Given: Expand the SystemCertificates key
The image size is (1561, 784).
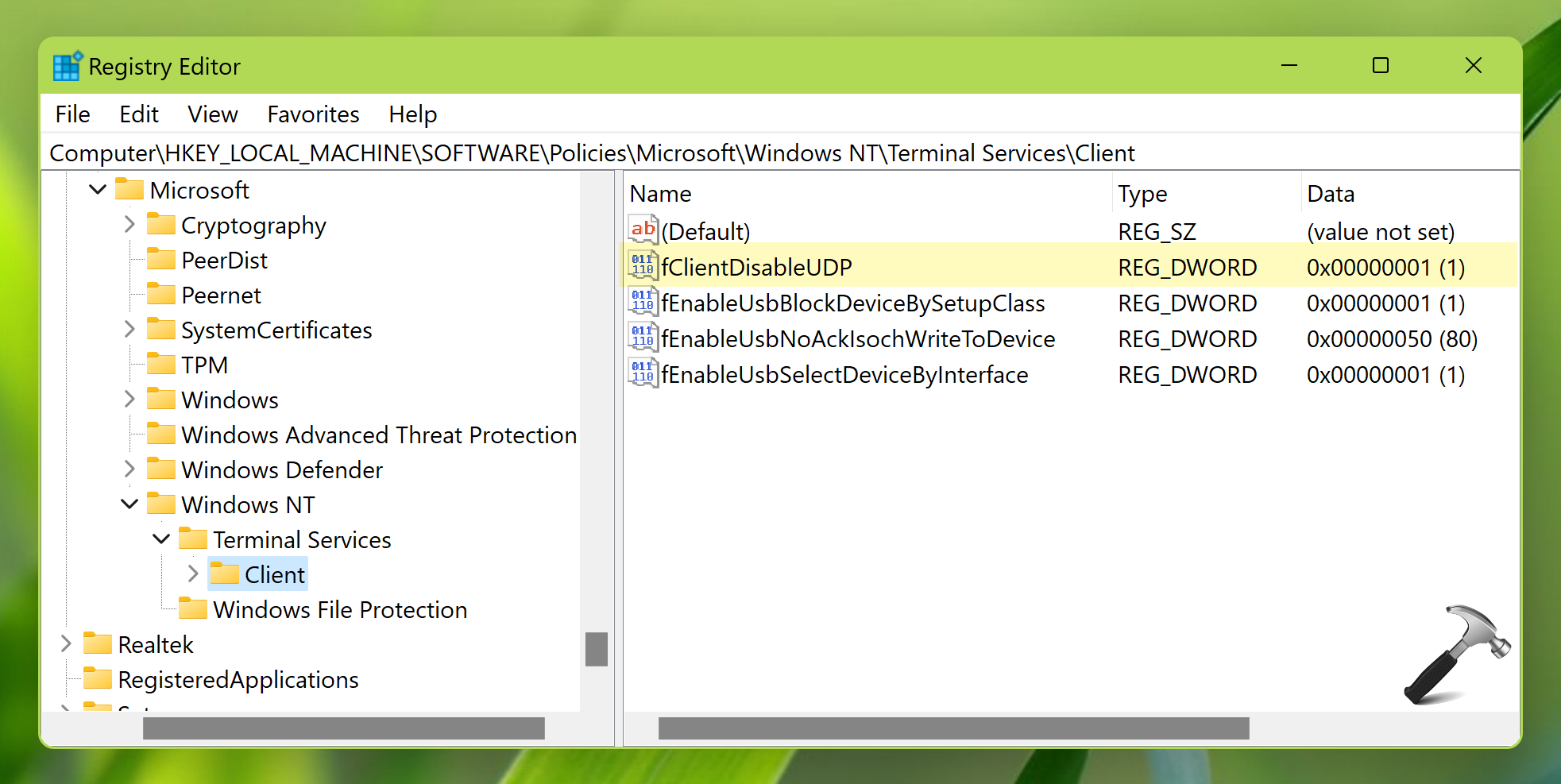Looking at the screenshot, I should (x=129, y=330).
